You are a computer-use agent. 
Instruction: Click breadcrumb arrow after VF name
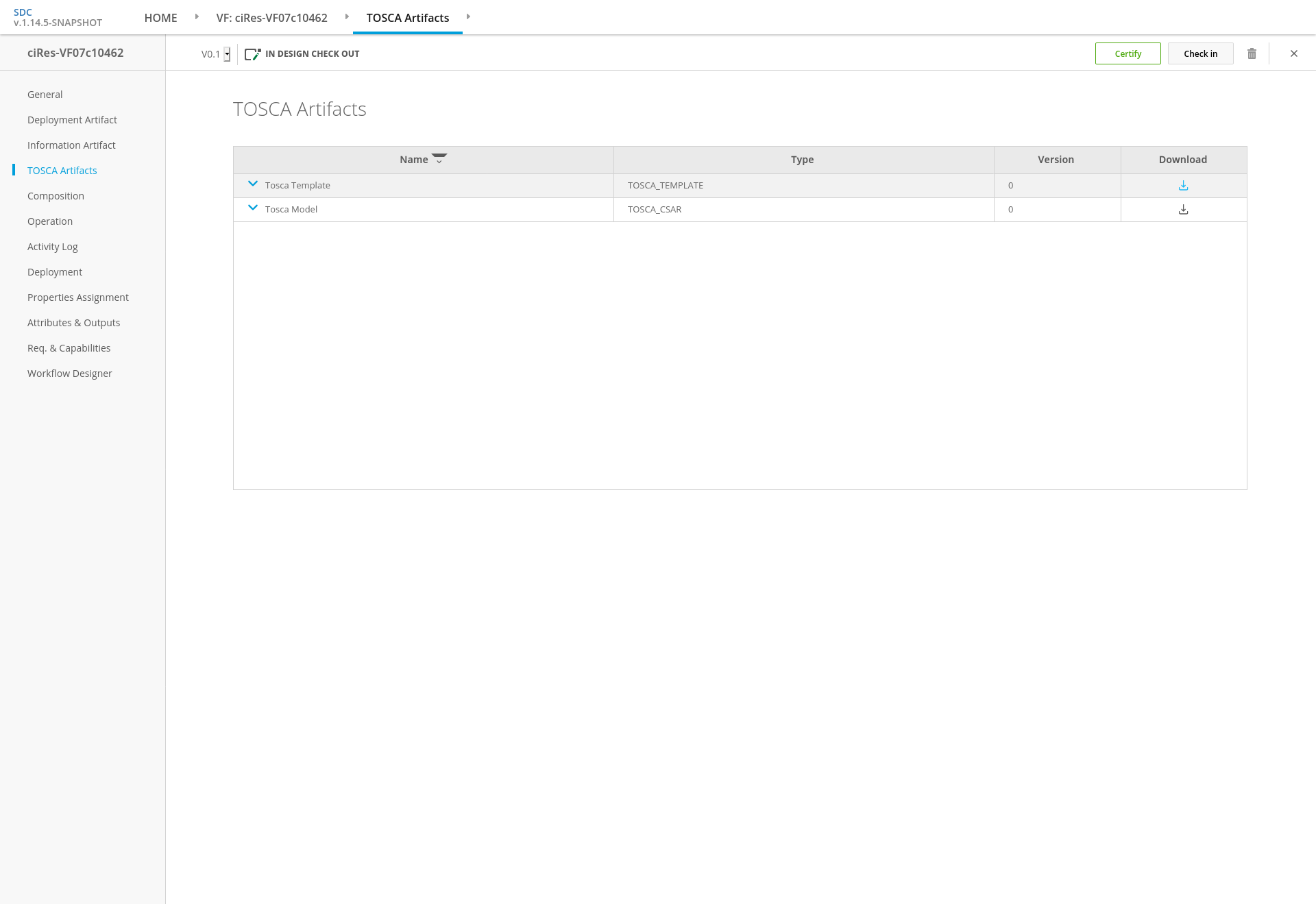pyautogui.click(x=347, y=17)
